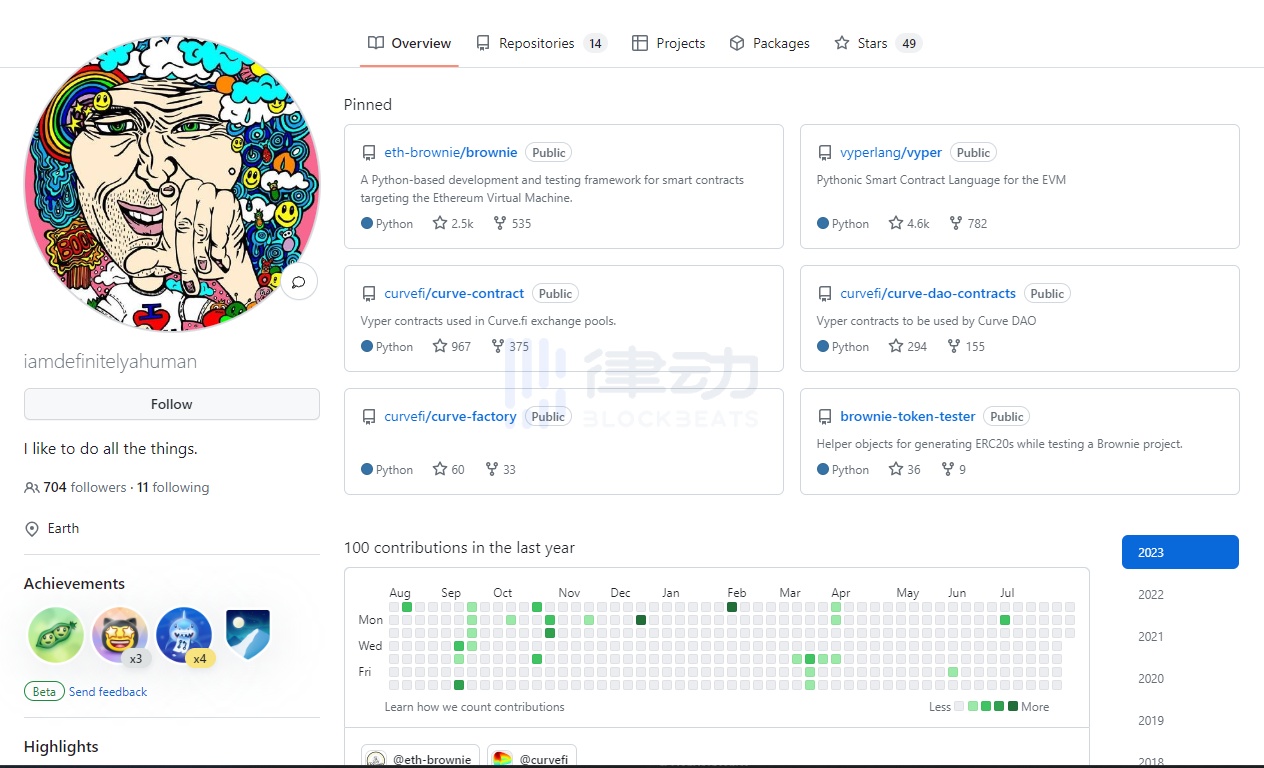View 60 stars on curve-factory
This screenshot has width=1264, height=768.
point(449,469)
